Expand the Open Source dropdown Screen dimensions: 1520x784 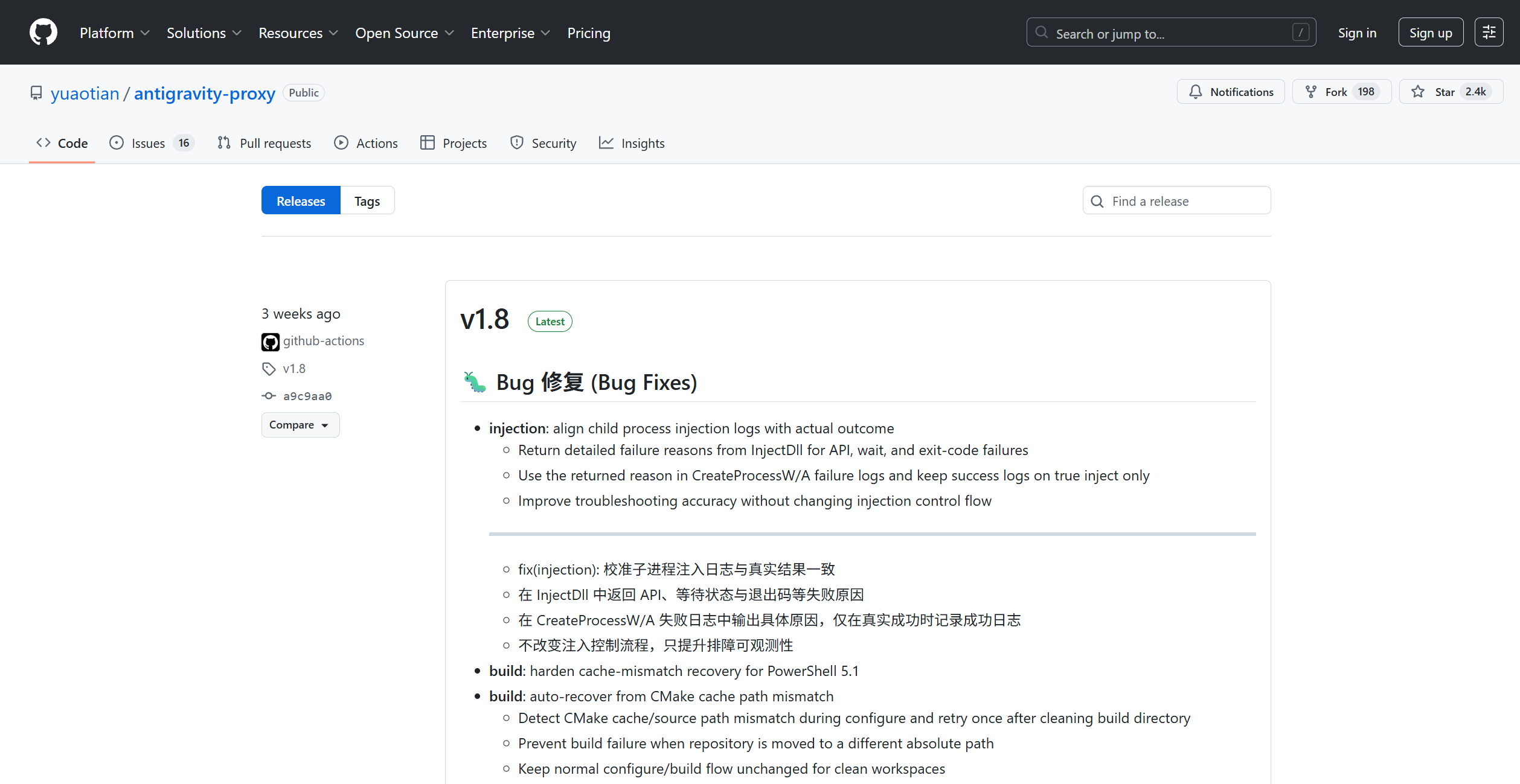(x=404, y=33)
